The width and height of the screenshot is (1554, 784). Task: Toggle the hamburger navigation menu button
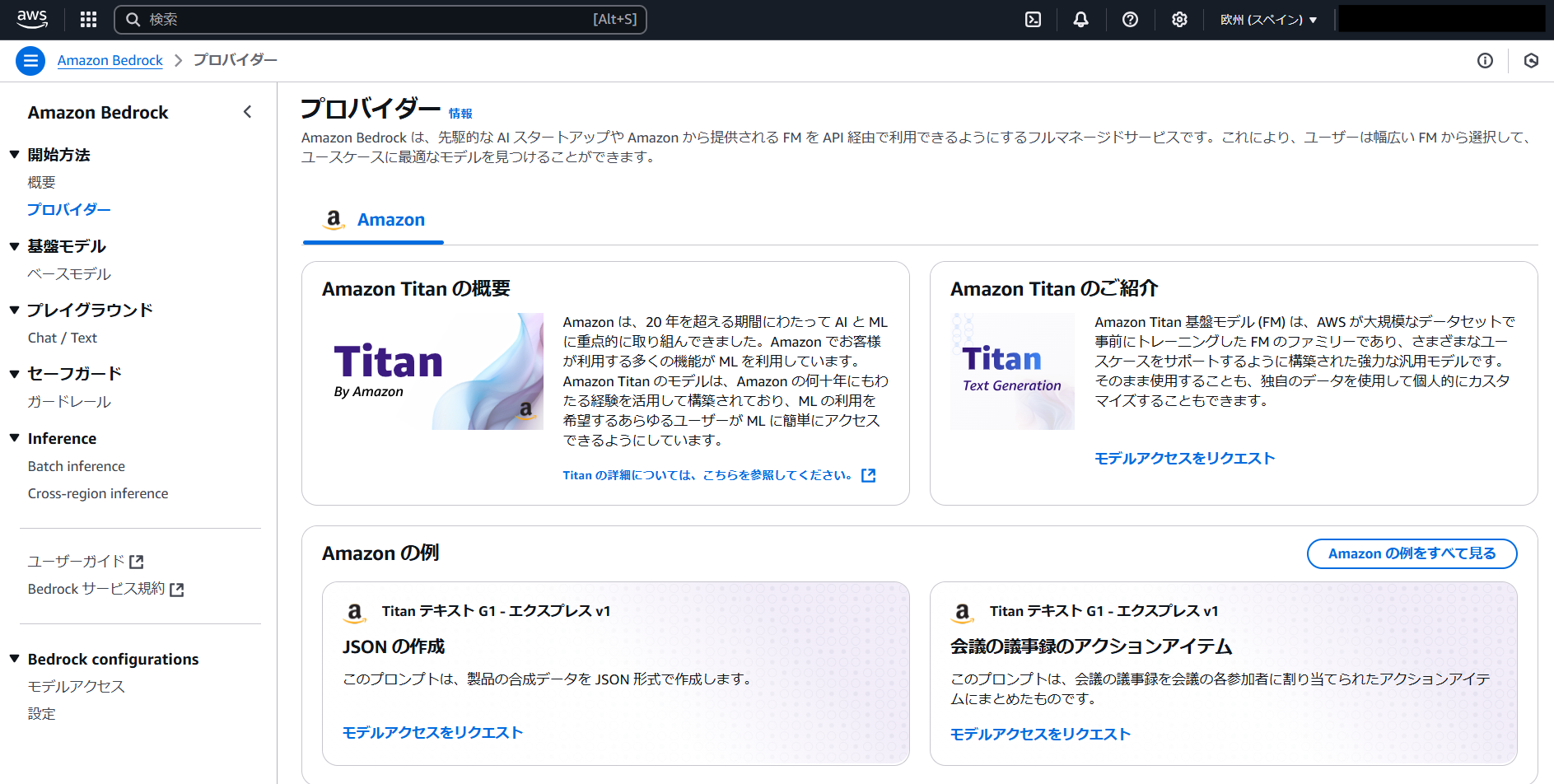point(30,60)
